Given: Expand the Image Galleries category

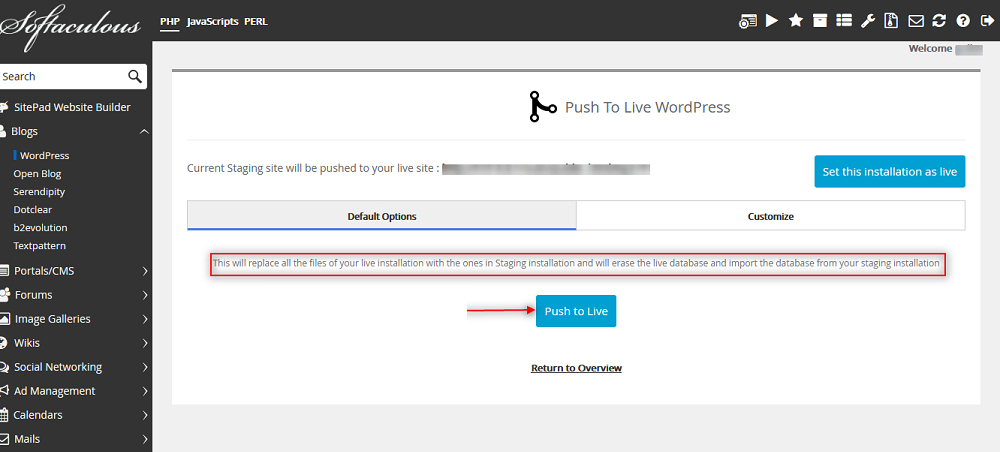Looking at the screenshot, I should pyautogui.click(x=144, y=319).
